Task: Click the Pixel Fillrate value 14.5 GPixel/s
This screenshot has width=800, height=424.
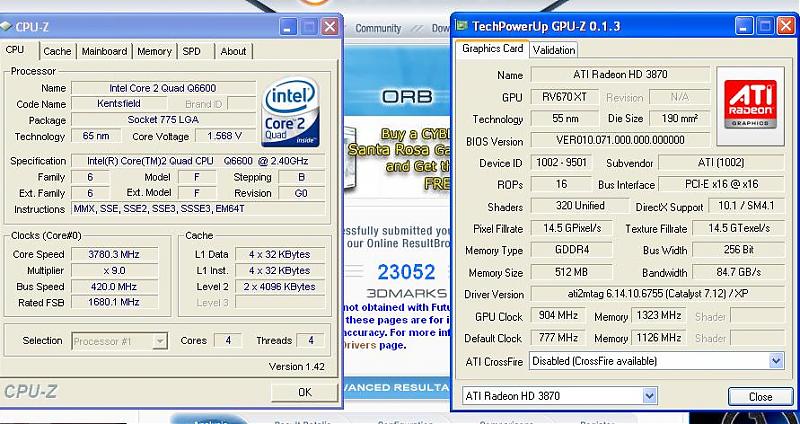Action: point(571,228)
